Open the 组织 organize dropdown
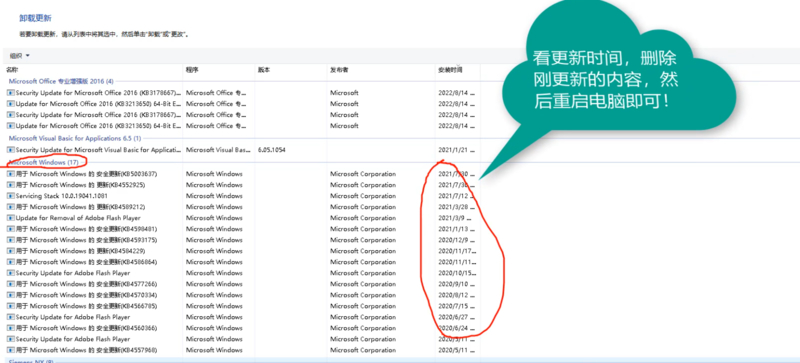The image size is (800, 363). coord(20,56)
